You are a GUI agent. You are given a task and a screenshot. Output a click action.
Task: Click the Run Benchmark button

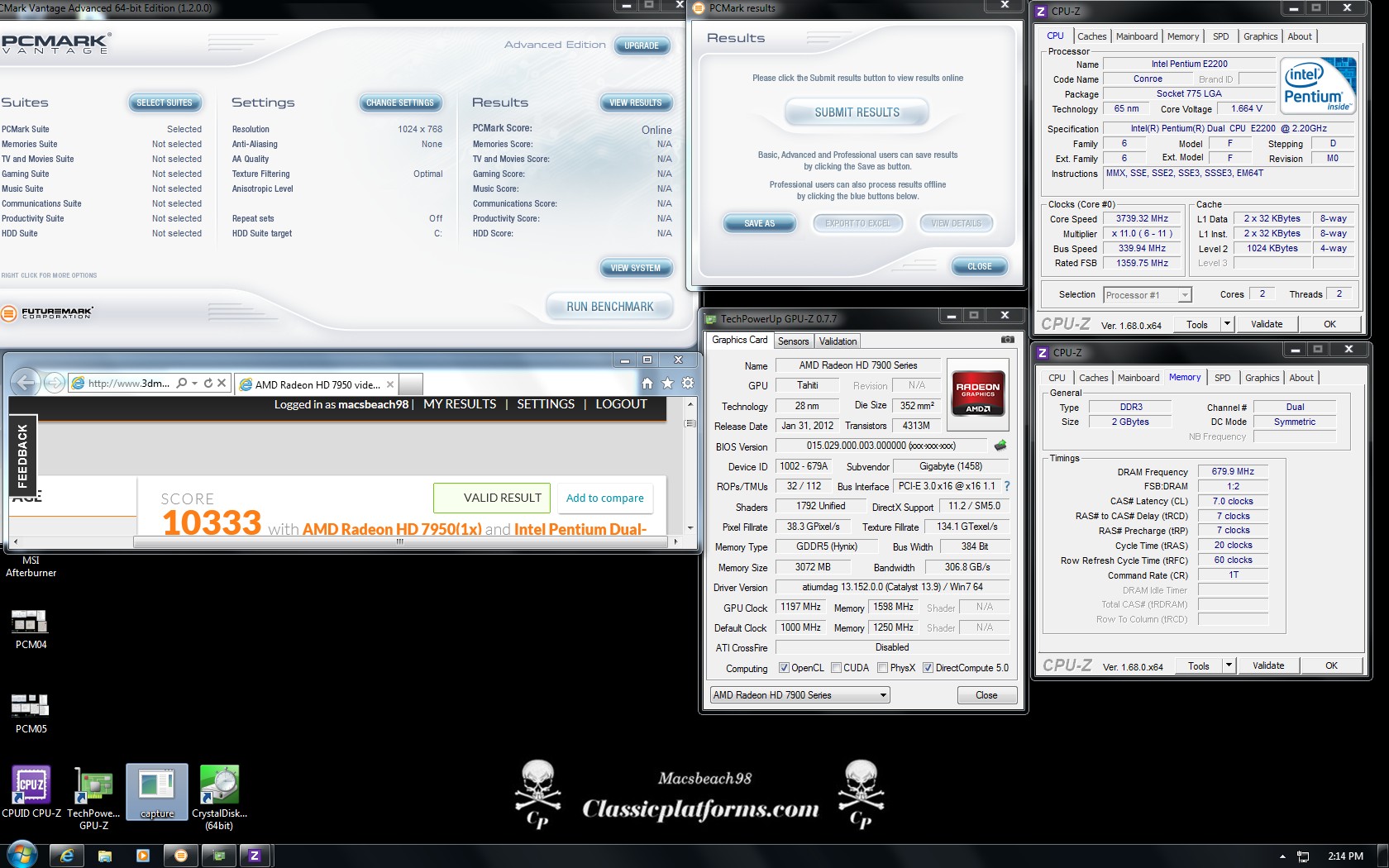point(610,307)
